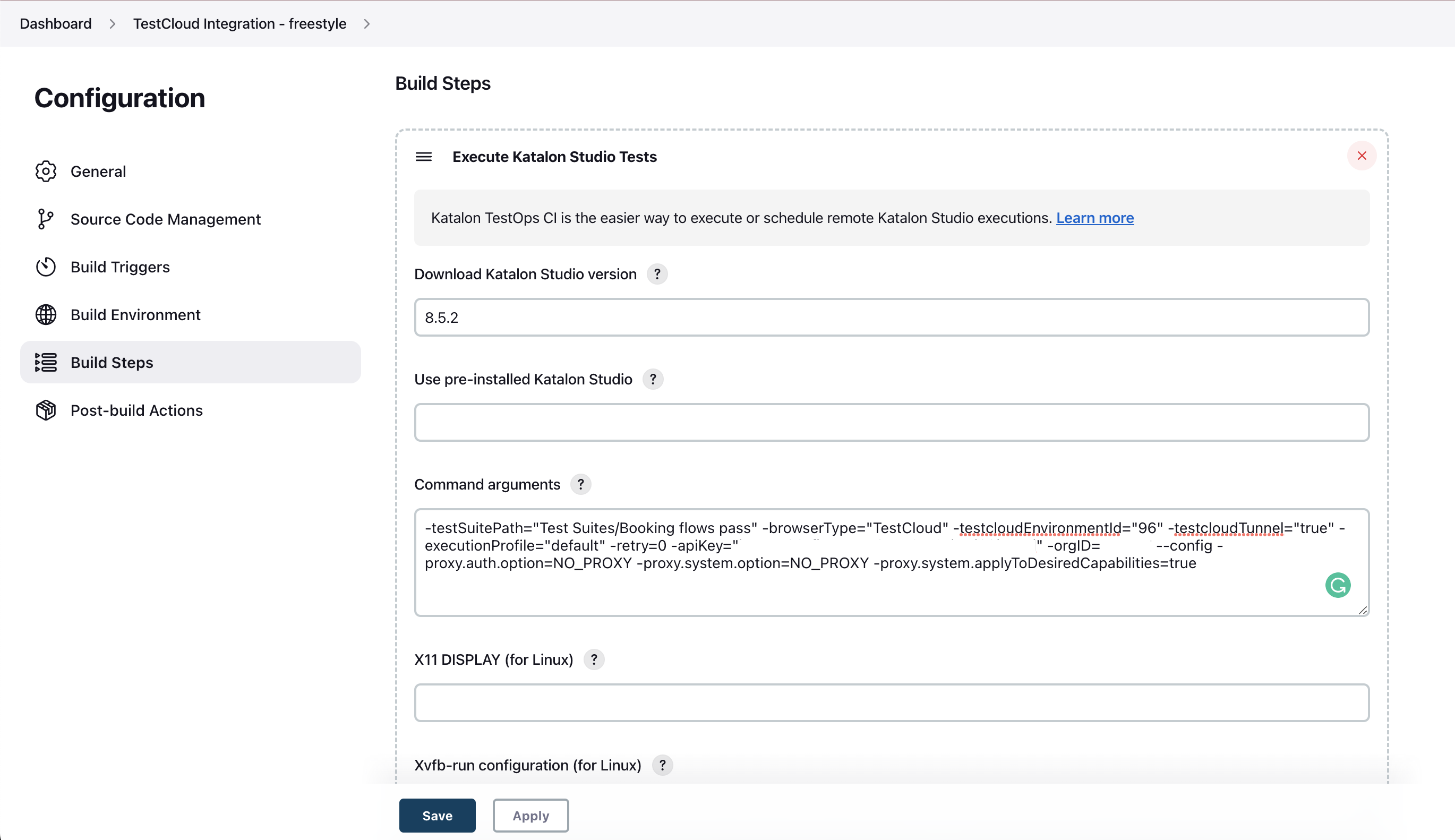The width and height of the screenshot is (1455, 840).
Task: Remove the Execute Katalon Studio Tests step
Action: coord(1362,155)
